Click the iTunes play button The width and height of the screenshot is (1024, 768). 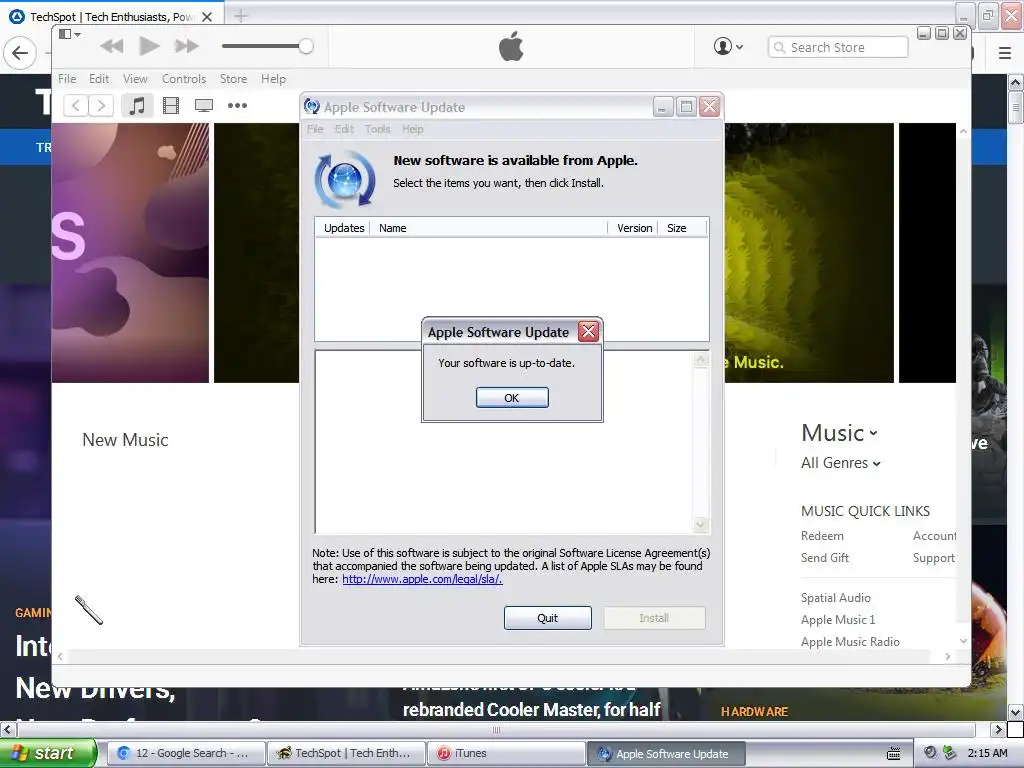pos(150,46)
